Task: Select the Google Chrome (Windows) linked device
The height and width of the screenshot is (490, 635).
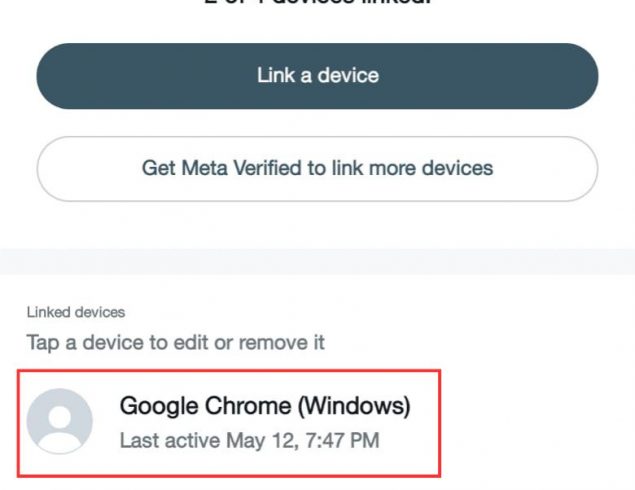Action: 229,423
